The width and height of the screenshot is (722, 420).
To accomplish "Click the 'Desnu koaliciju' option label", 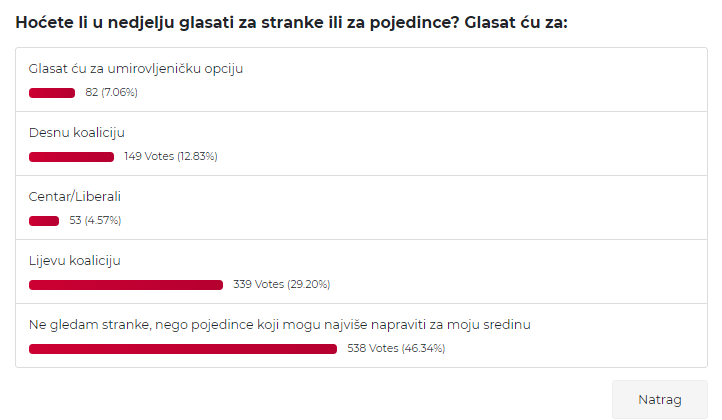I will pyautogui.click(x=76, y=133).
